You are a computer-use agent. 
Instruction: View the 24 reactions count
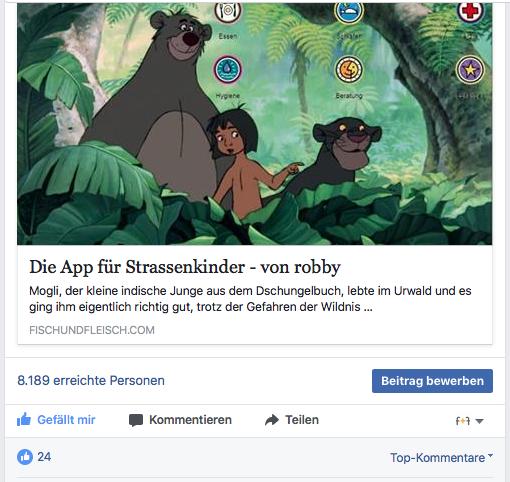point(44,457)
